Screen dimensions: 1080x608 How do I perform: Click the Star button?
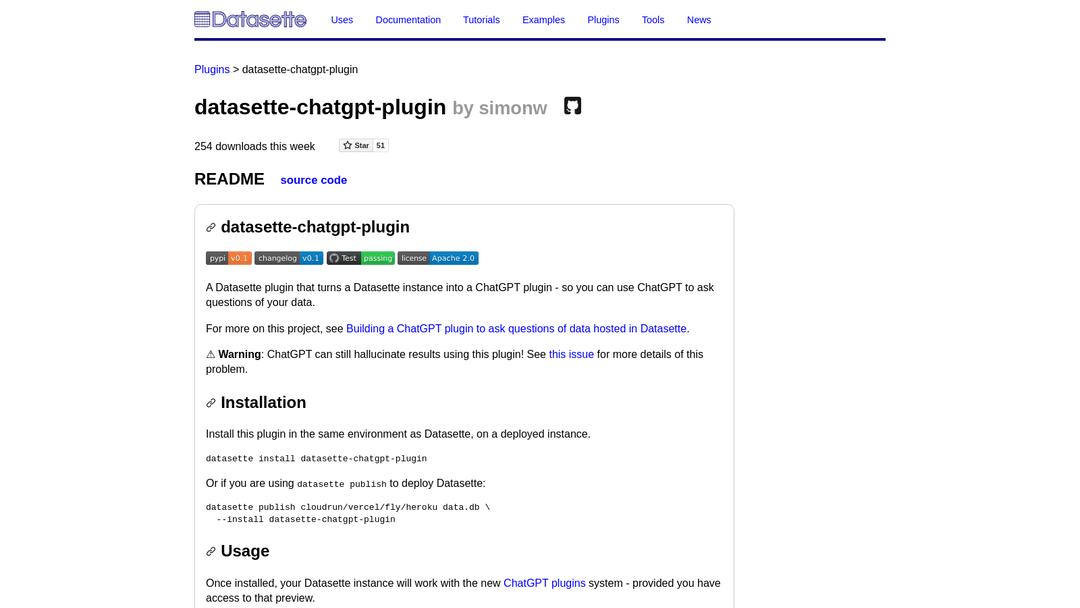[x=356, y=145]
